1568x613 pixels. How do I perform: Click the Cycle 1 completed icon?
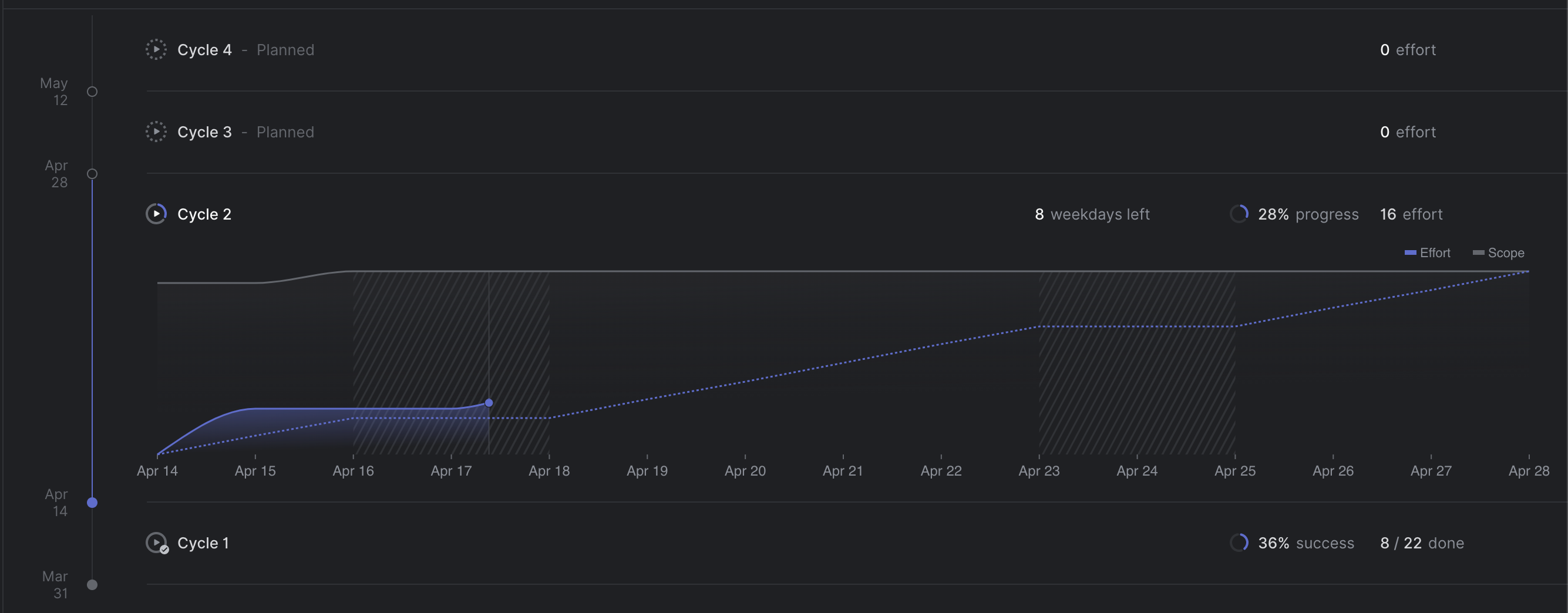tap(156, 543)
